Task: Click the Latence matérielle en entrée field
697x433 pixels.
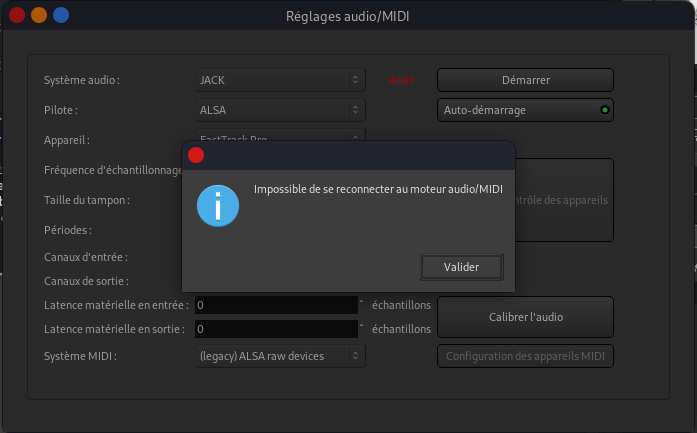Action: pos(275,304)
